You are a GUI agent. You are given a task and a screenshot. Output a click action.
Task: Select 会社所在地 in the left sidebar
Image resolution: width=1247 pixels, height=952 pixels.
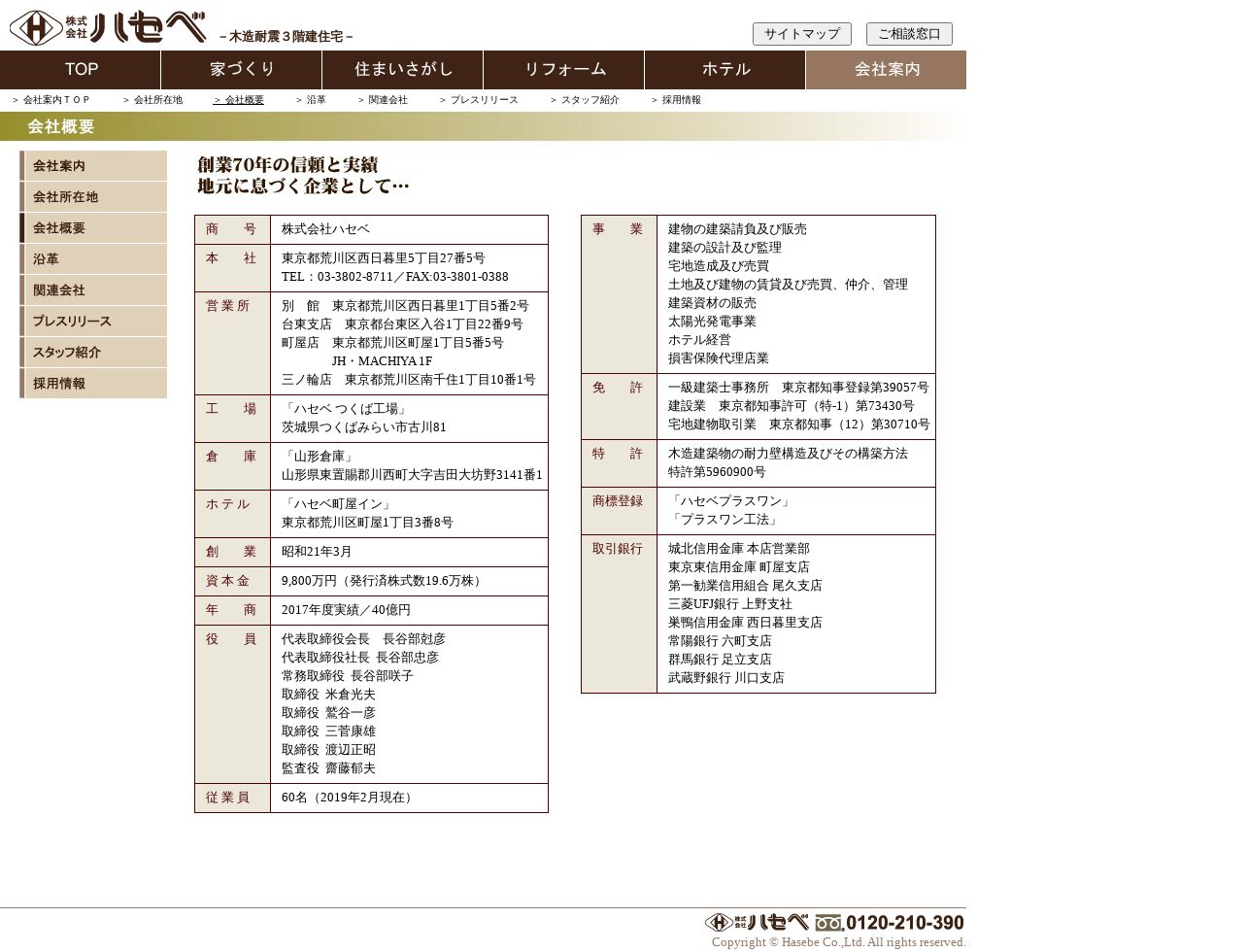point(93,197)
